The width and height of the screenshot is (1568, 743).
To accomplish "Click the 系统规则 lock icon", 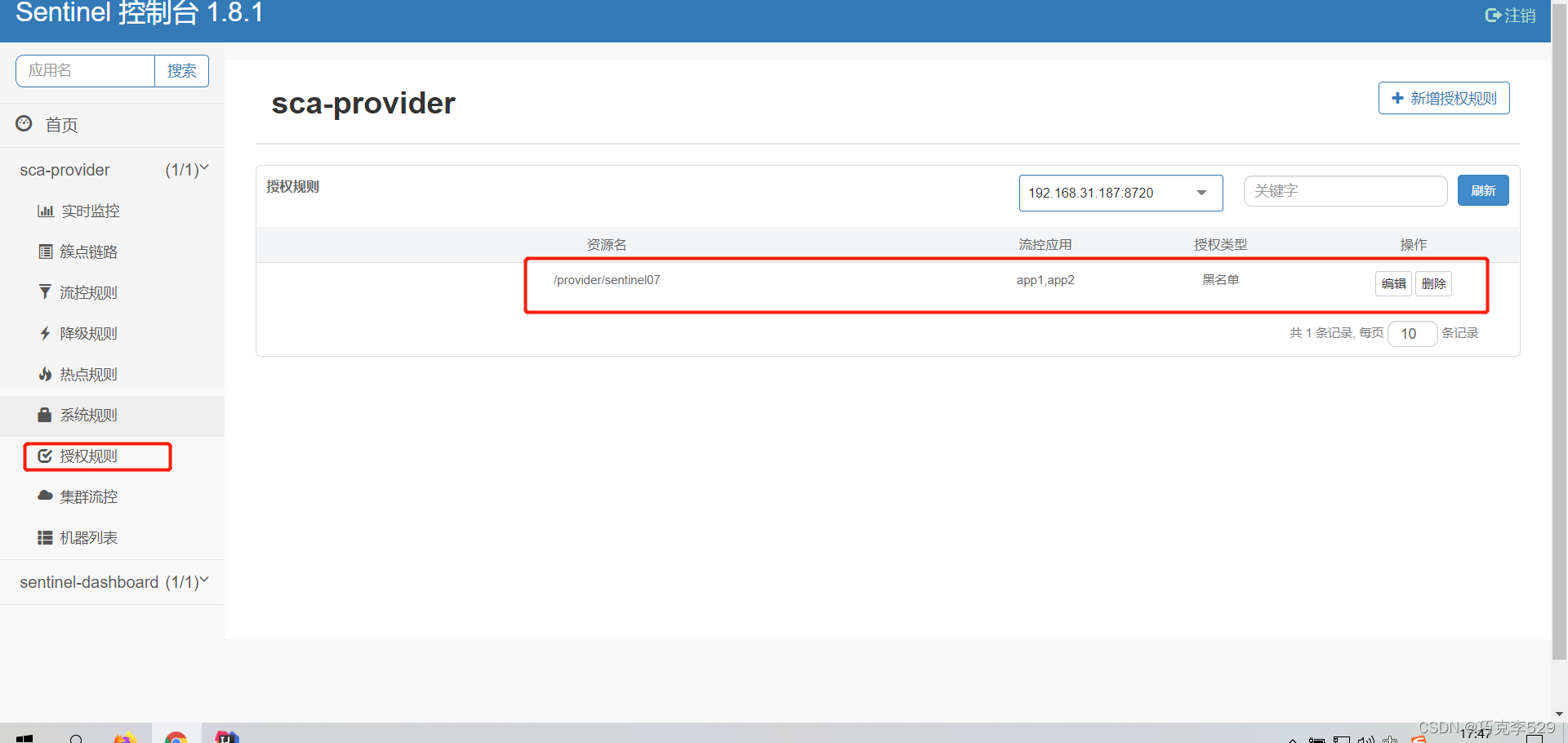I will click(x=45, y=415).
